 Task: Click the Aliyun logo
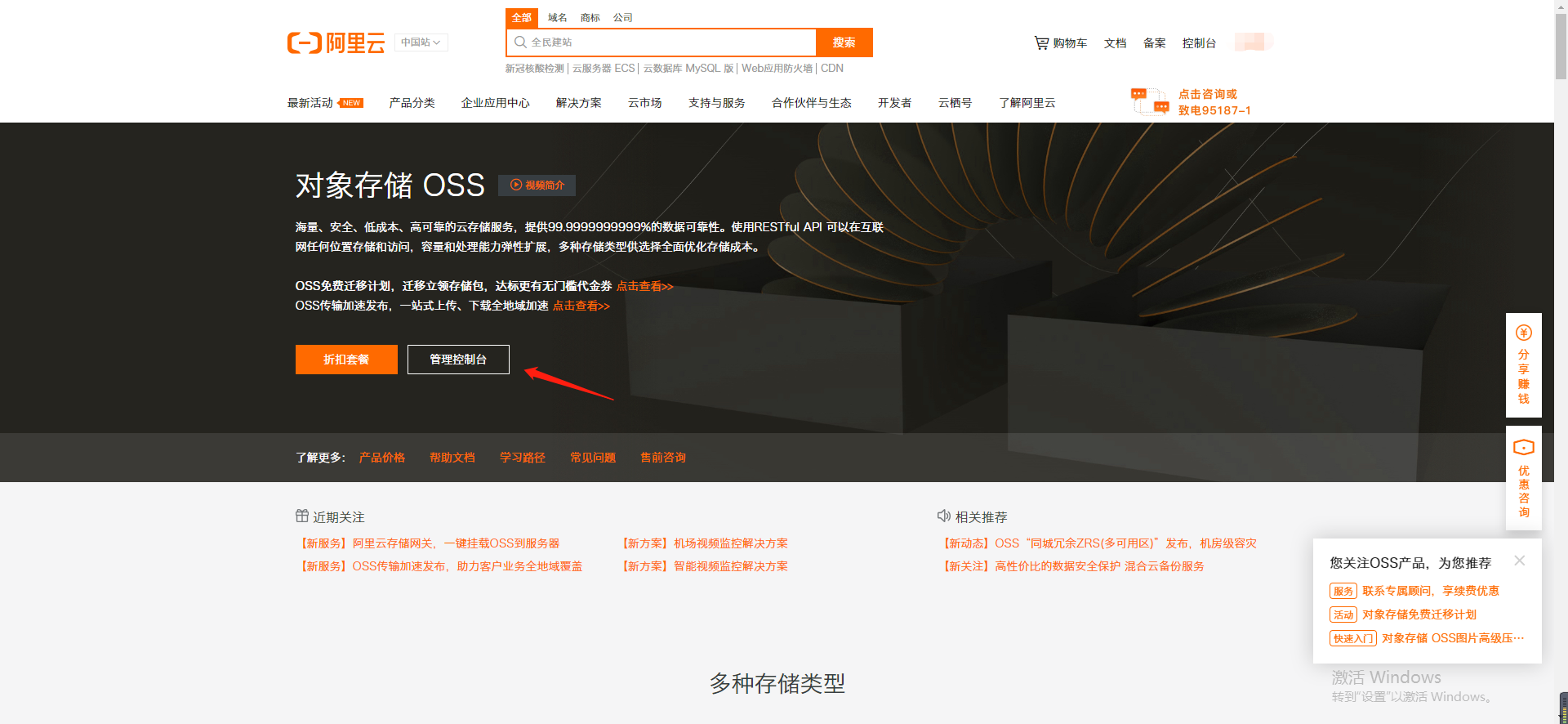[336, 42]
